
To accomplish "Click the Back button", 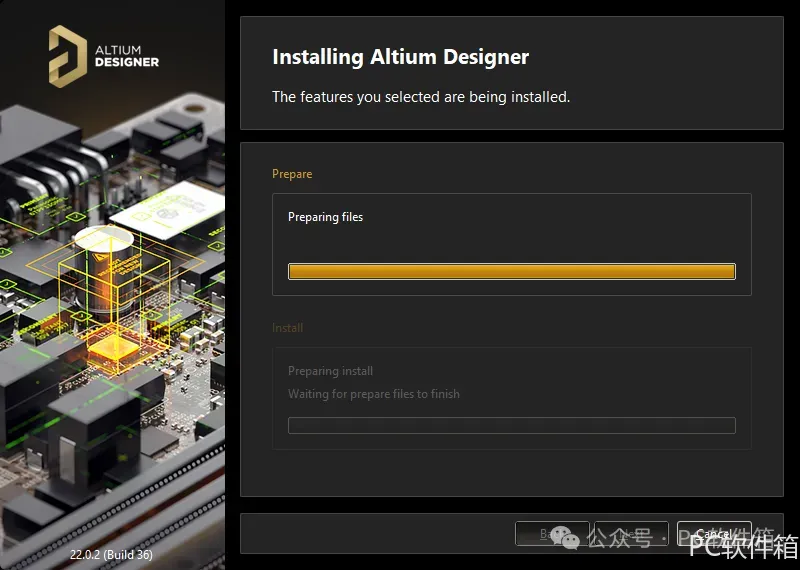I will [x=552, y=534].
